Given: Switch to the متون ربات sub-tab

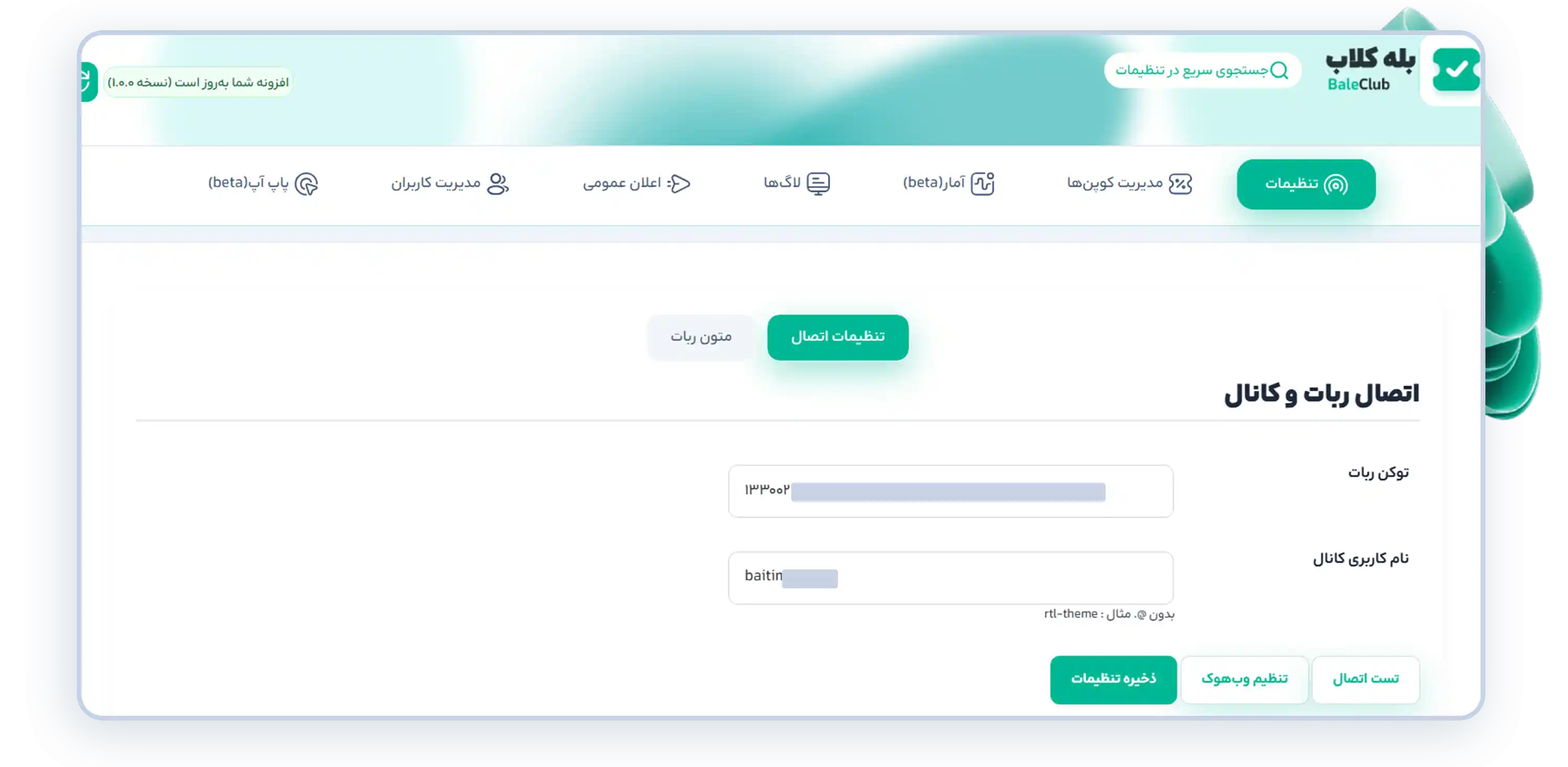Looking at the screenshot, I should 700,337.
